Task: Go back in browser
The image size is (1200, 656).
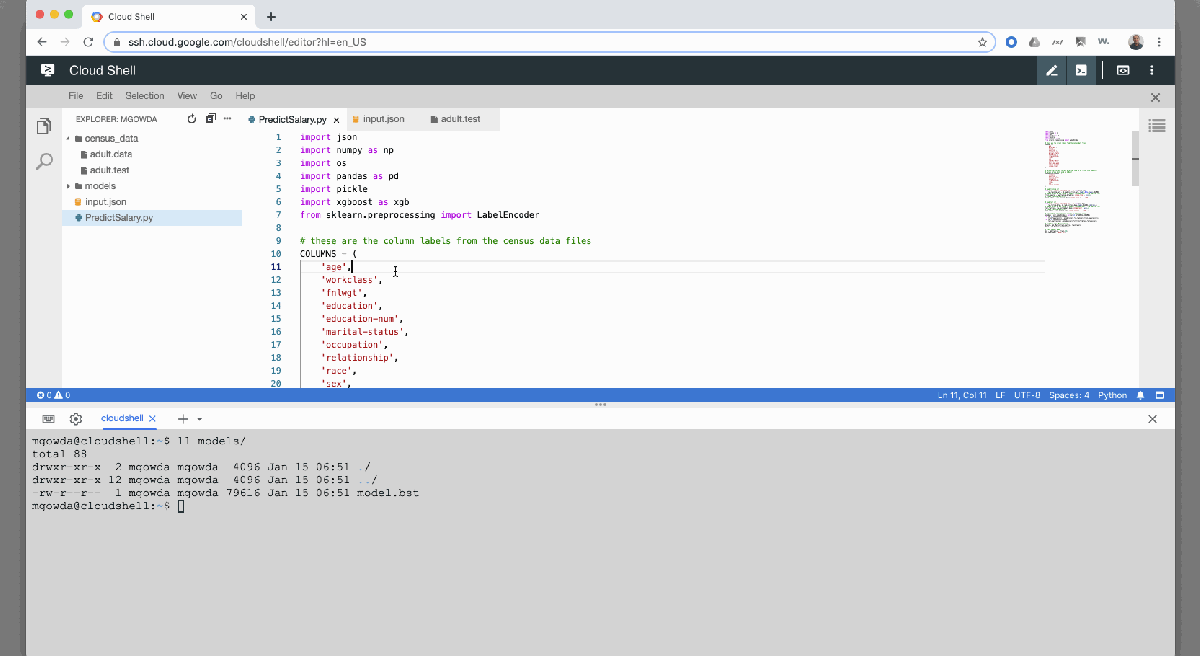Action: pyautogui.click(x=42, y=42)
